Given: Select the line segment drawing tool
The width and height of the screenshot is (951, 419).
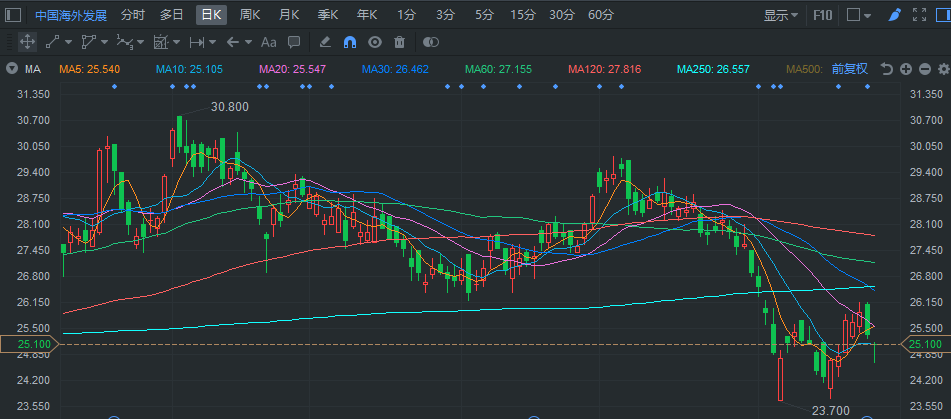Looking at the screenshot, I should pos(53,42).
